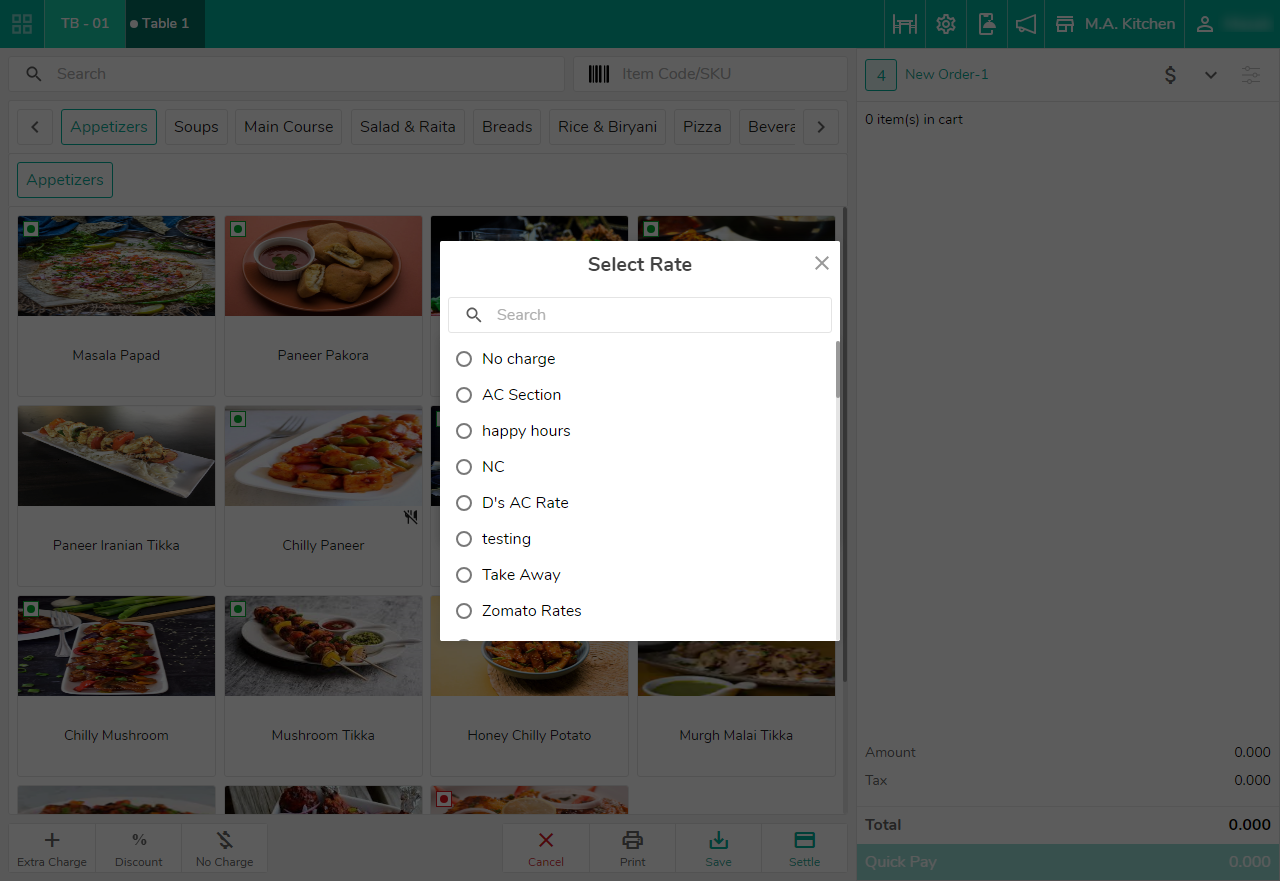Click the rate list scrollbar in dialog

838,369
